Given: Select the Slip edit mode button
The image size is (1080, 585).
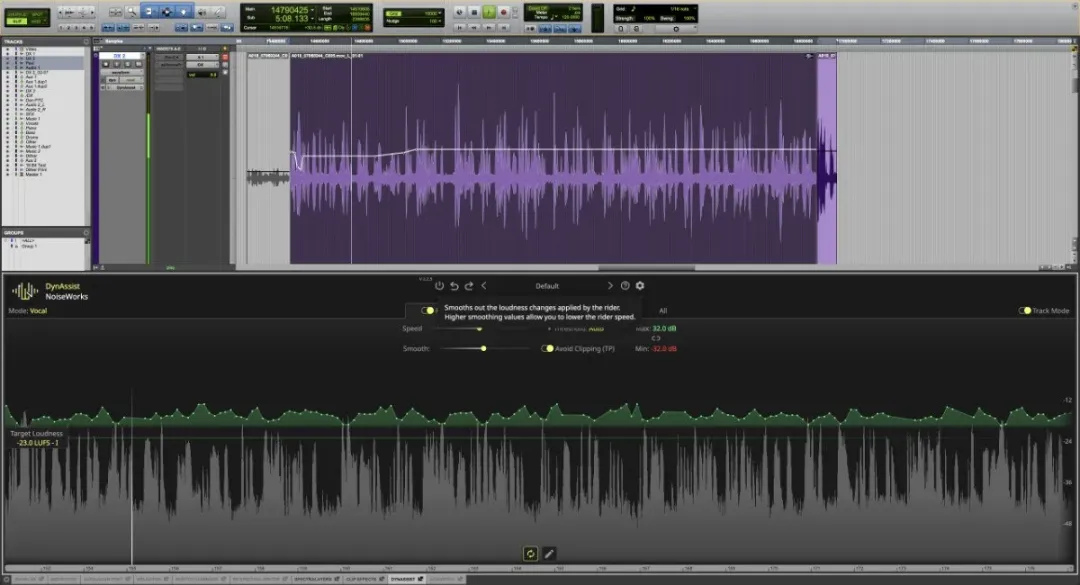Looking at the screenshot, I should click(x=17, y=21).
